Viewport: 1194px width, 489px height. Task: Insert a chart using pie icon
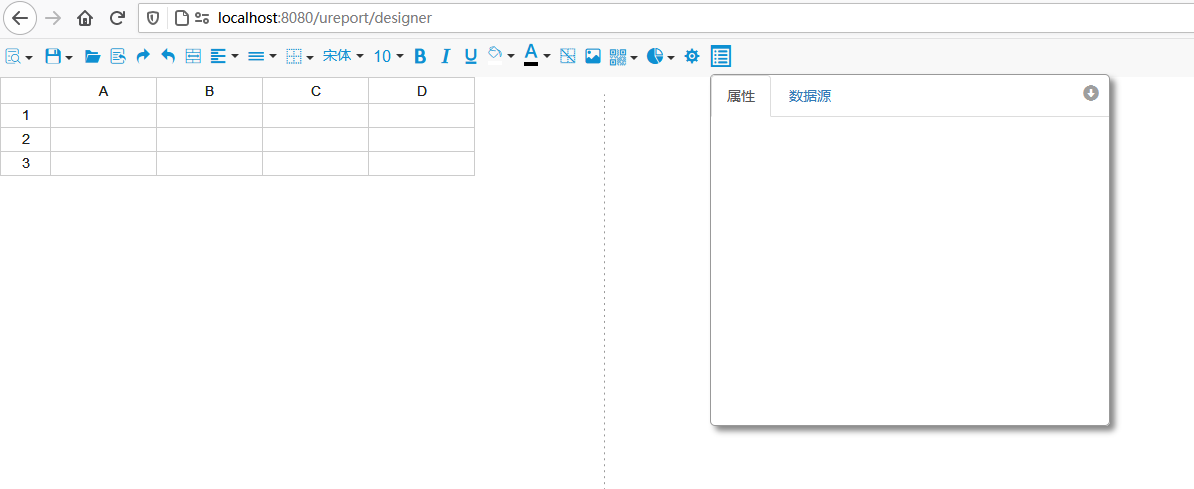tap(656, 57)
